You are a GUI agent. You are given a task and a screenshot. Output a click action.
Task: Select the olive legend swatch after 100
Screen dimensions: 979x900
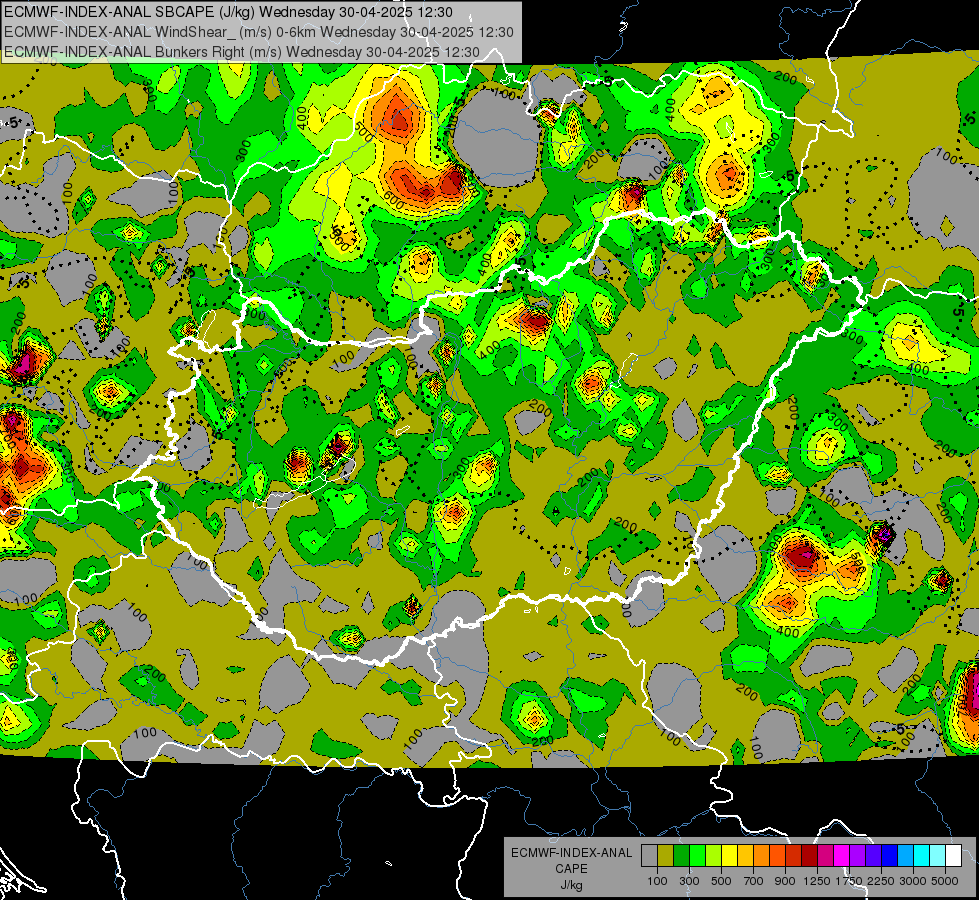tap(666, 856)
